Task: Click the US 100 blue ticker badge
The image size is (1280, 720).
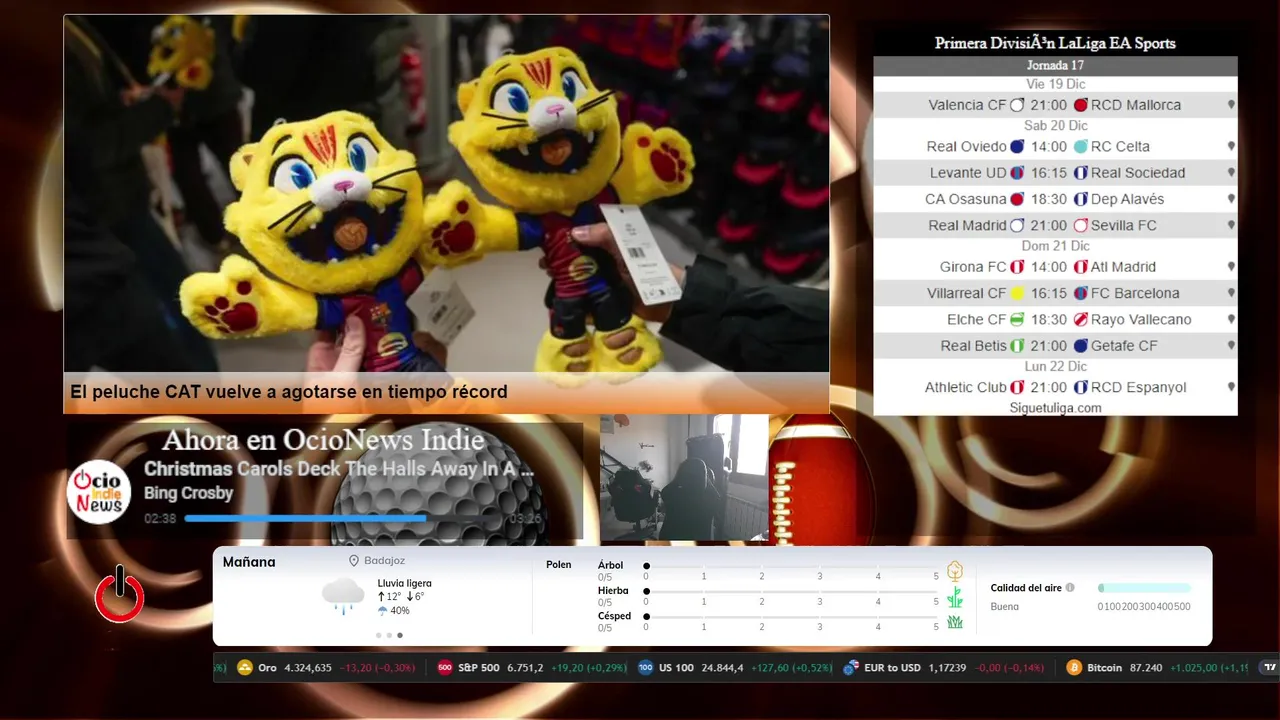Action: pyautogui.click(x=646, y=667)
